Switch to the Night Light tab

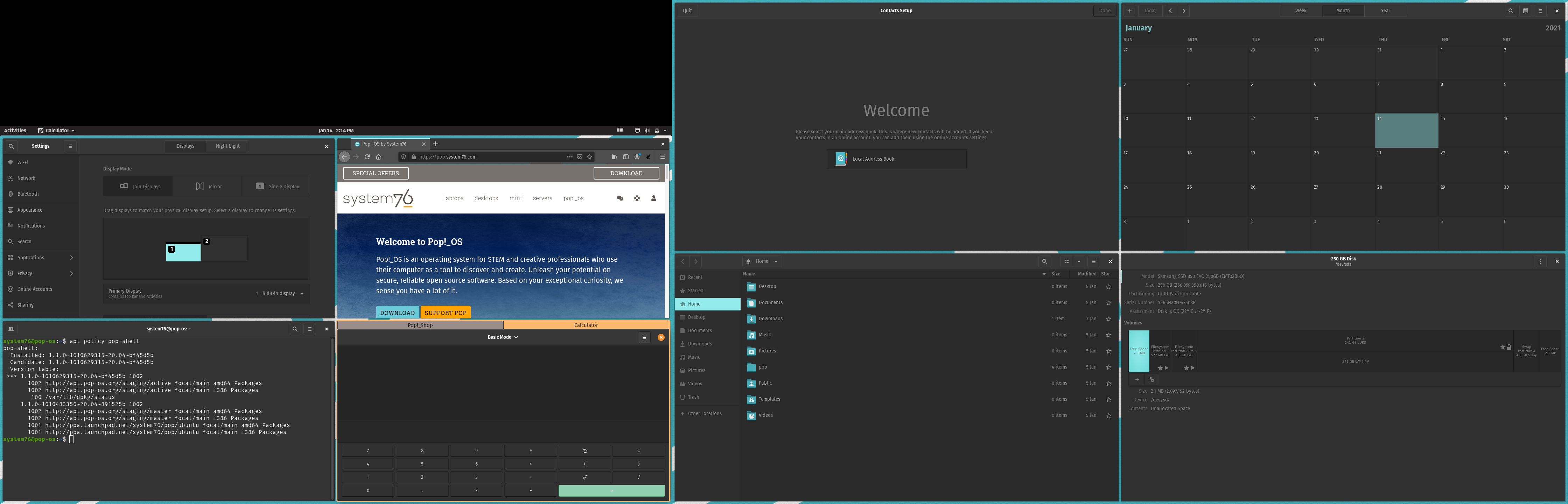tap(227, 146)
